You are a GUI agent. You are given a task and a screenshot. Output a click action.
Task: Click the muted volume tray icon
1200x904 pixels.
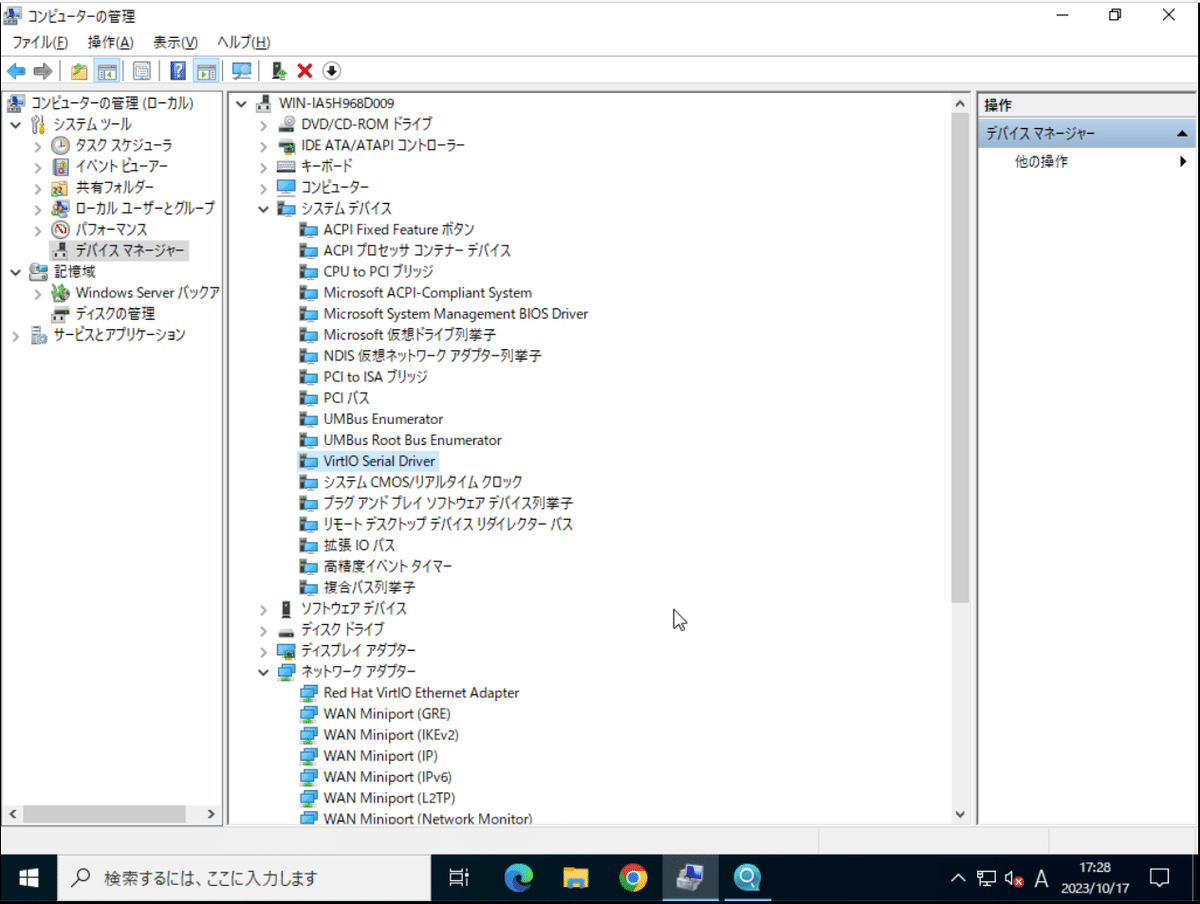coord(1014,879)
